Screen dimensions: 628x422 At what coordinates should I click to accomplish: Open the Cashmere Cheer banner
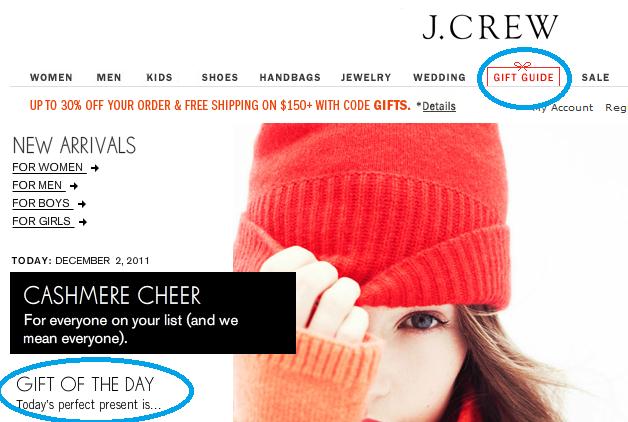click(153, 313)
